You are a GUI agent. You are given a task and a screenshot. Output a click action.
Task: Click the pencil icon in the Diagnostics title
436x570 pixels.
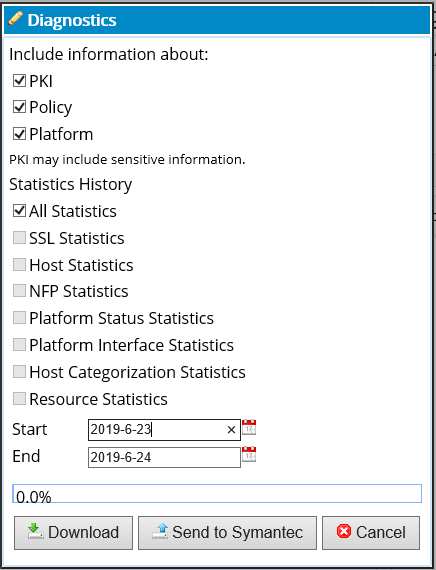point(15,18)
